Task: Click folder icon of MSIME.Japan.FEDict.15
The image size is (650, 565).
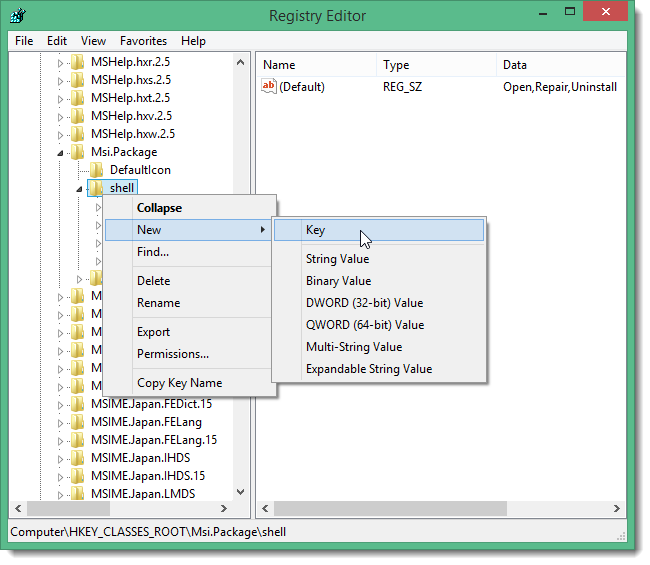Action: pyautogui.click(x=77, y=404)
